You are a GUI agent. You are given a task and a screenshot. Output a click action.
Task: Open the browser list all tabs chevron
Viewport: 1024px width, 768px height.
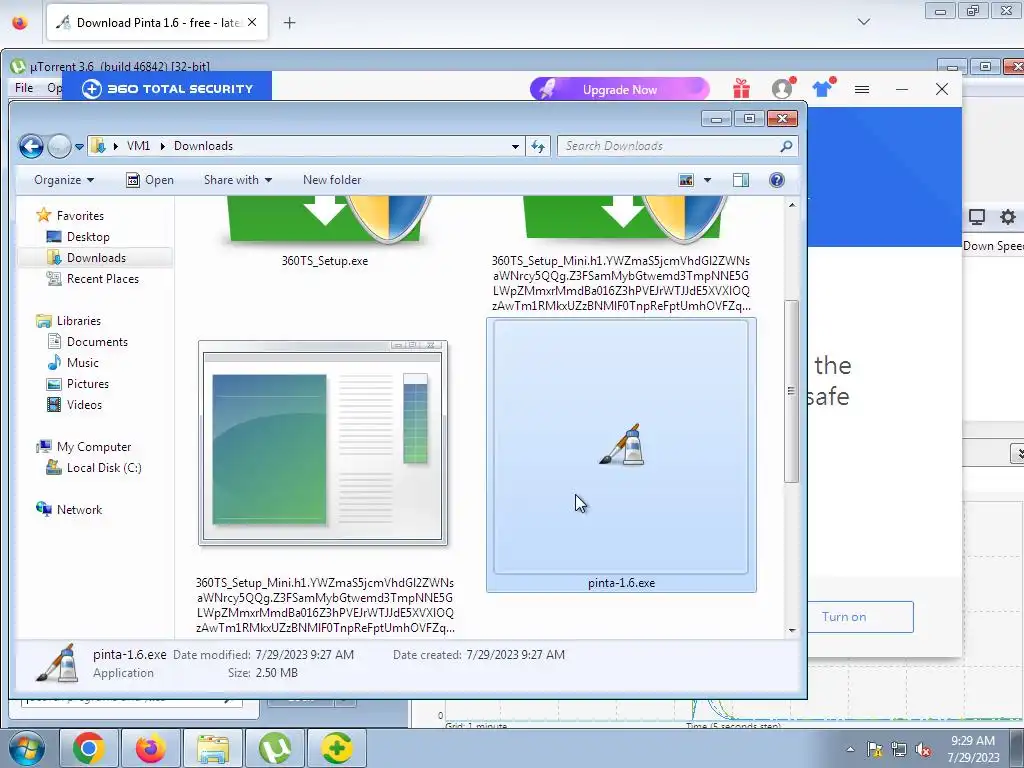[863, 22]
